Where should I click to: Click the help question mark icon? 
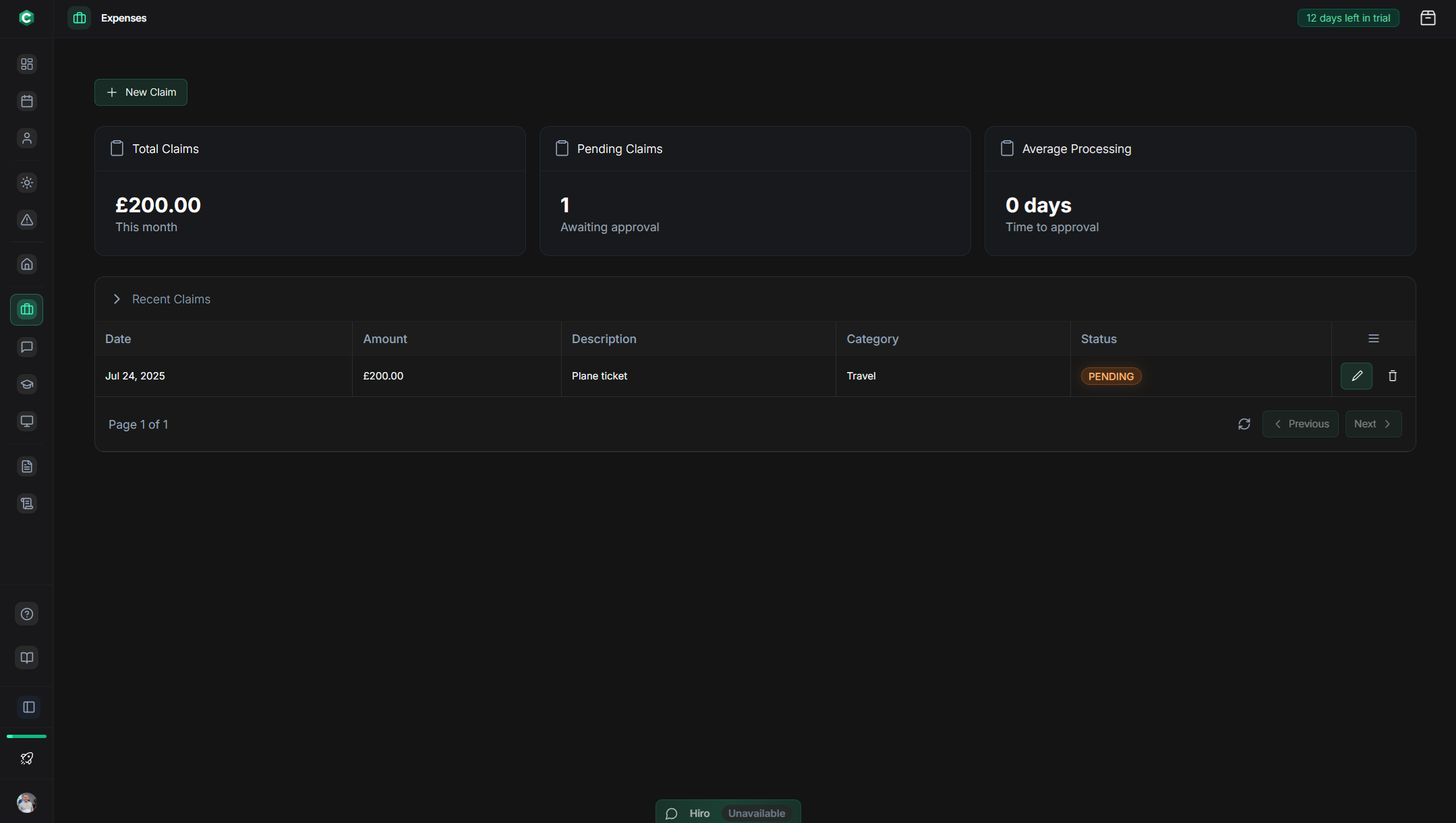tap(27, 614)
